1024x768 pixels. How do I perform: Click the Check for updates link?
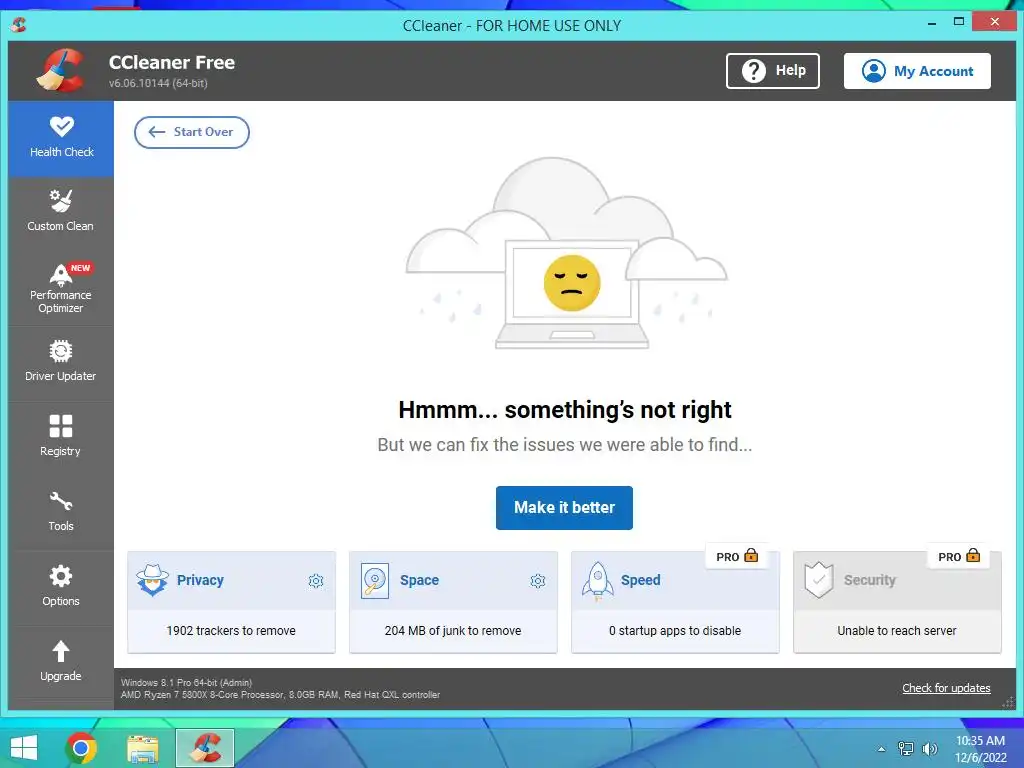[x=946, y=688]
